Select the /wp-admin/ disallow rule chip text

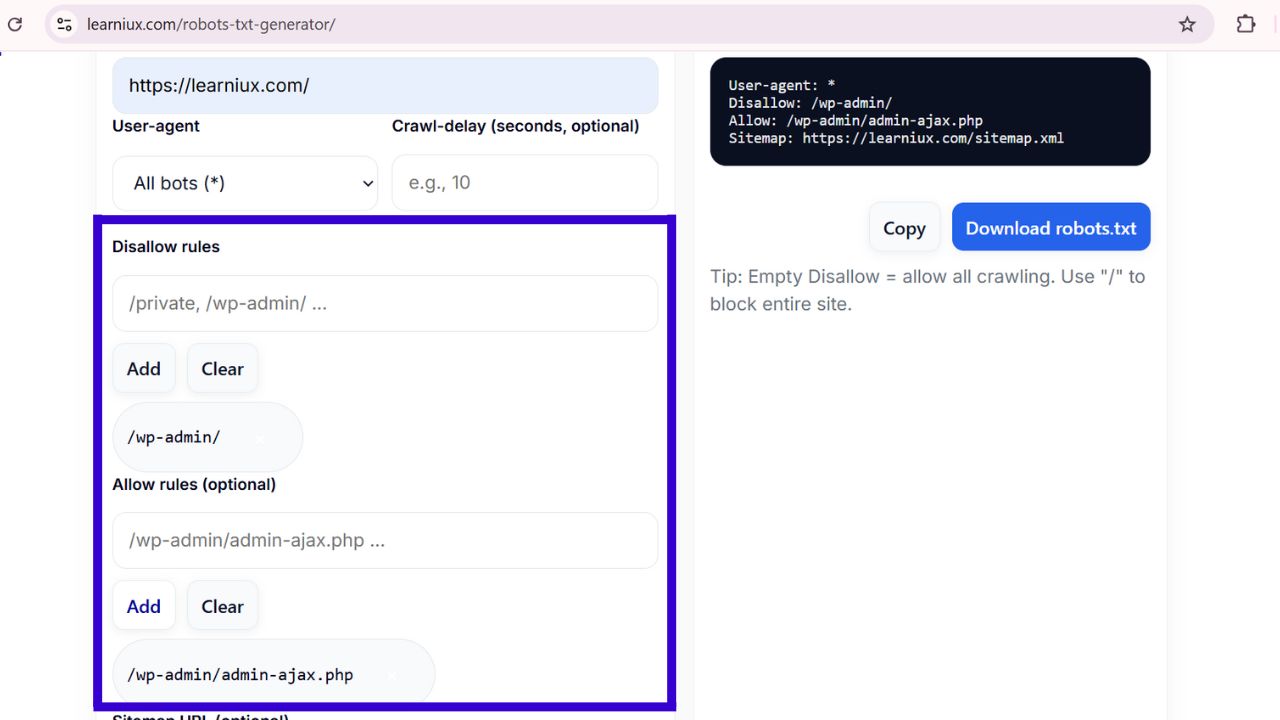pyautogui.click(x=174, y=437)
